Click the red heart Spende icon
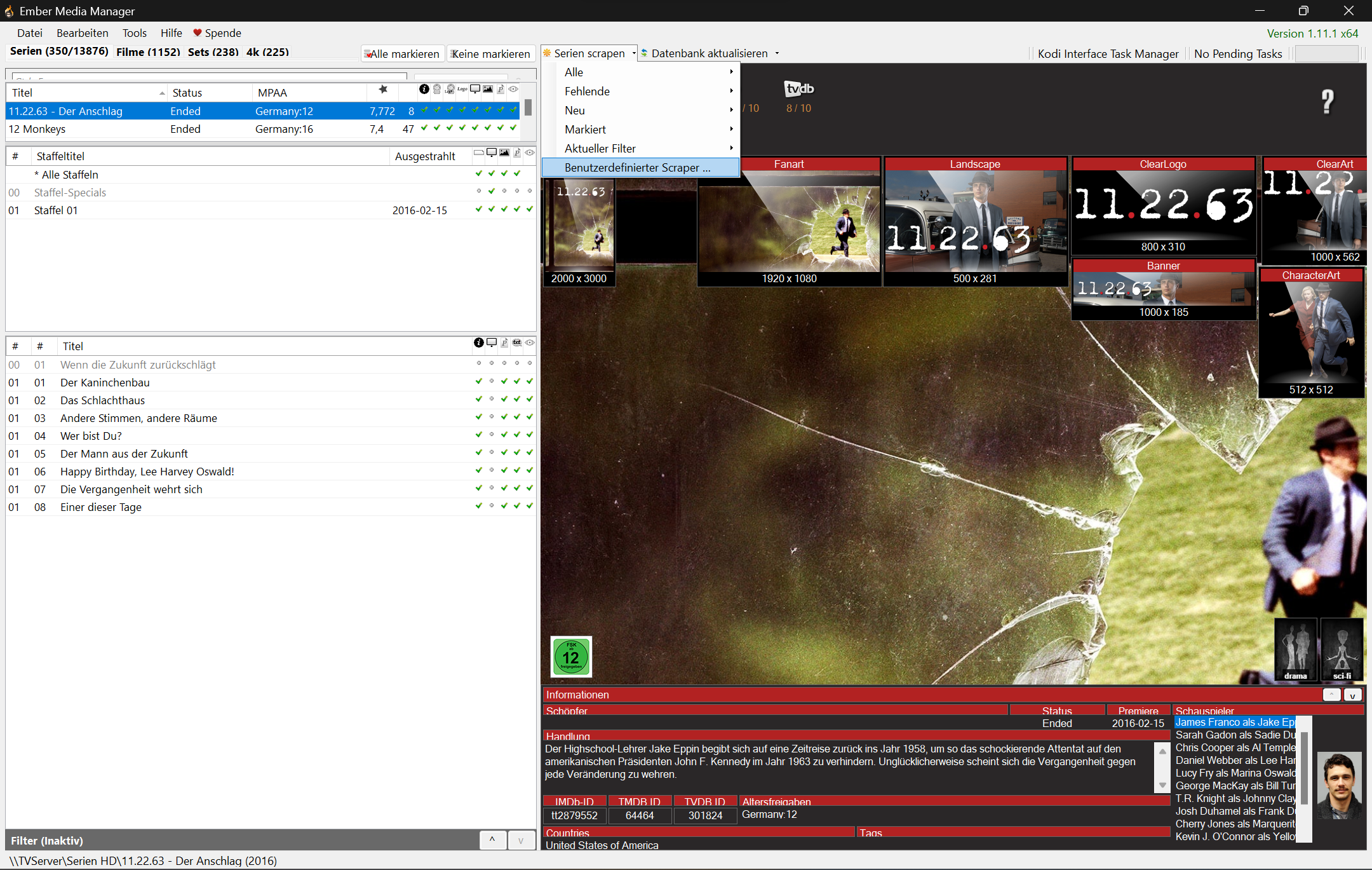The width and height of the screenshot is (1372, 870). click(198, 33)
